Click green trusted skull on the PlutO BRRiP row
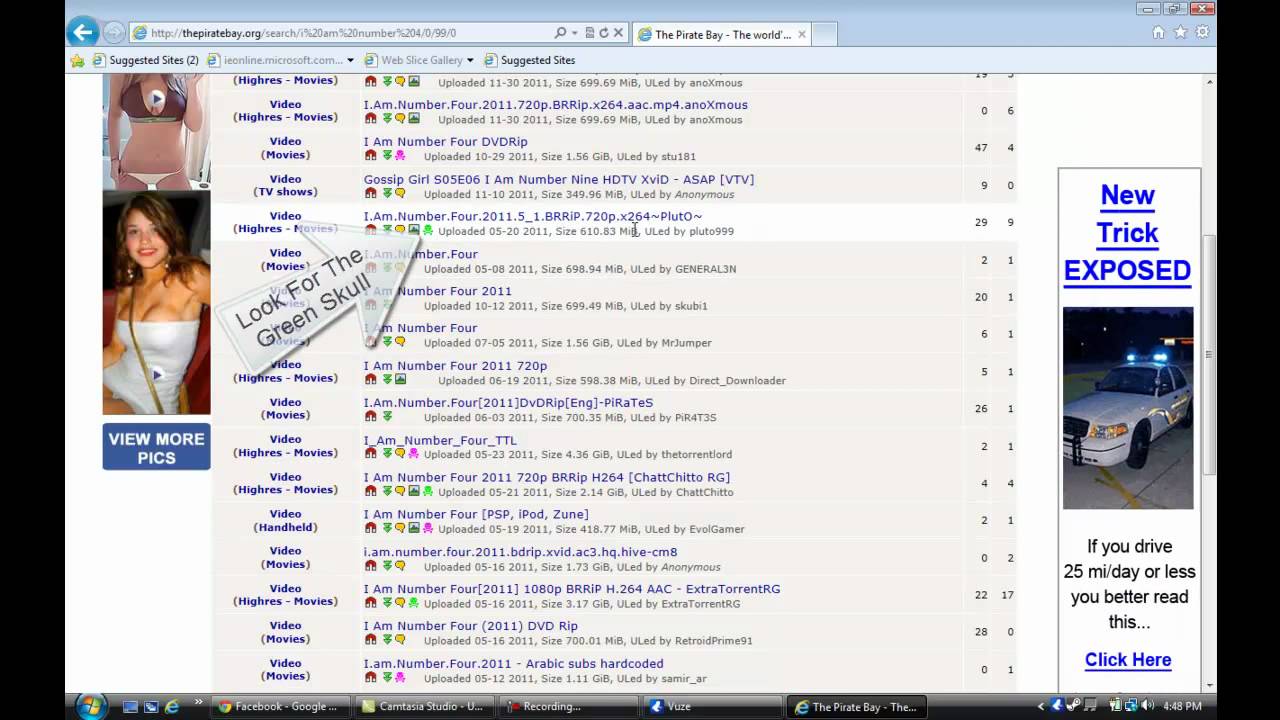The image size is (1280, 720). point(428,231)
